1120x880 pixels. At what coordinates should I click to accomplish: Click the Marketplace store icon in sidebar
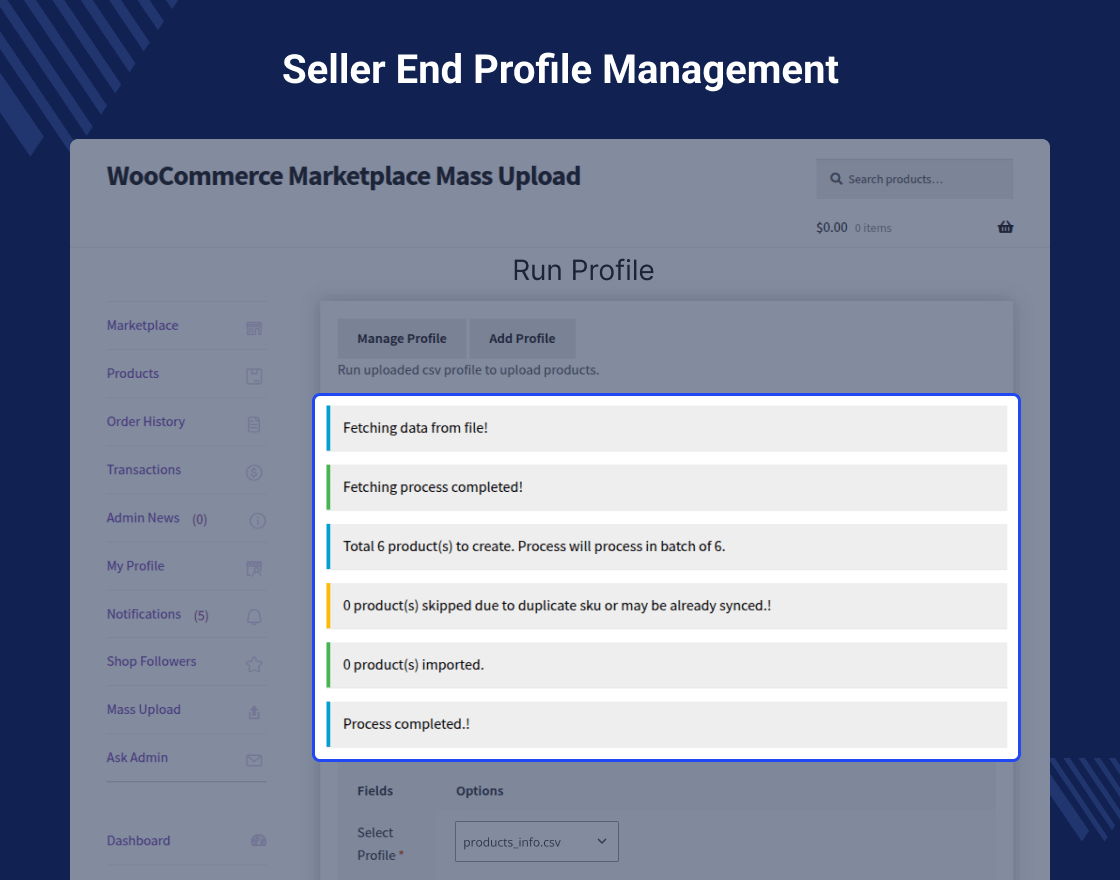(254, 328)
